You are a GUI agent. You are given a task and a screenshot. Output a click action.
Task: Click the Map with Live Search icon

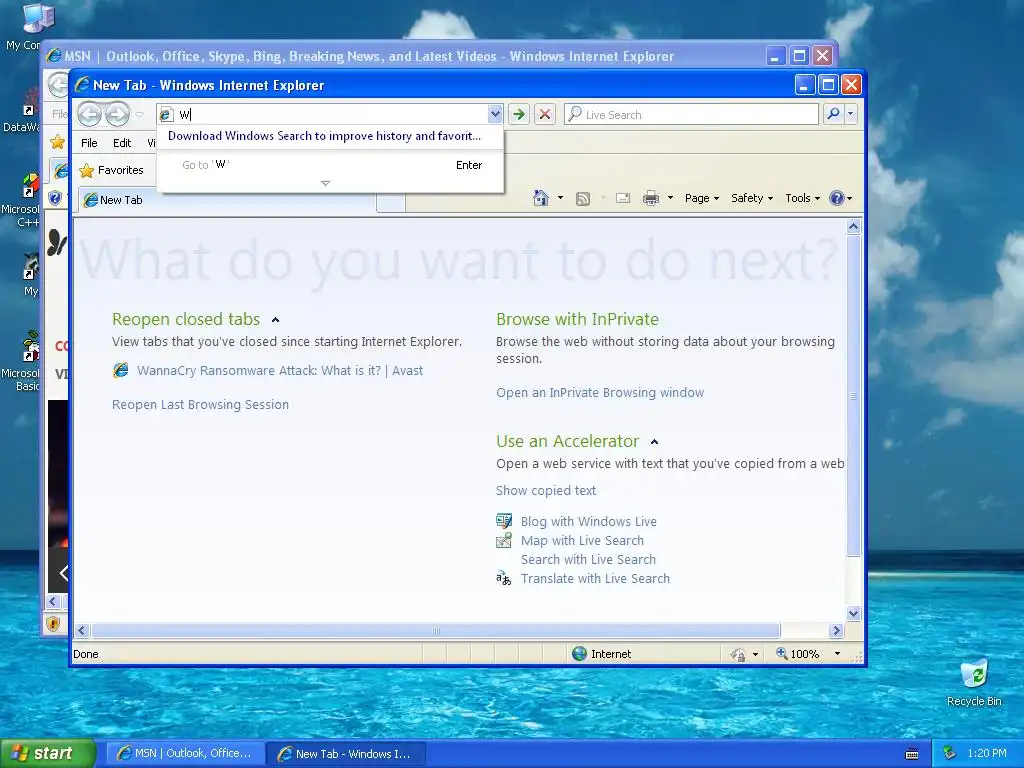tap(504, 540)
